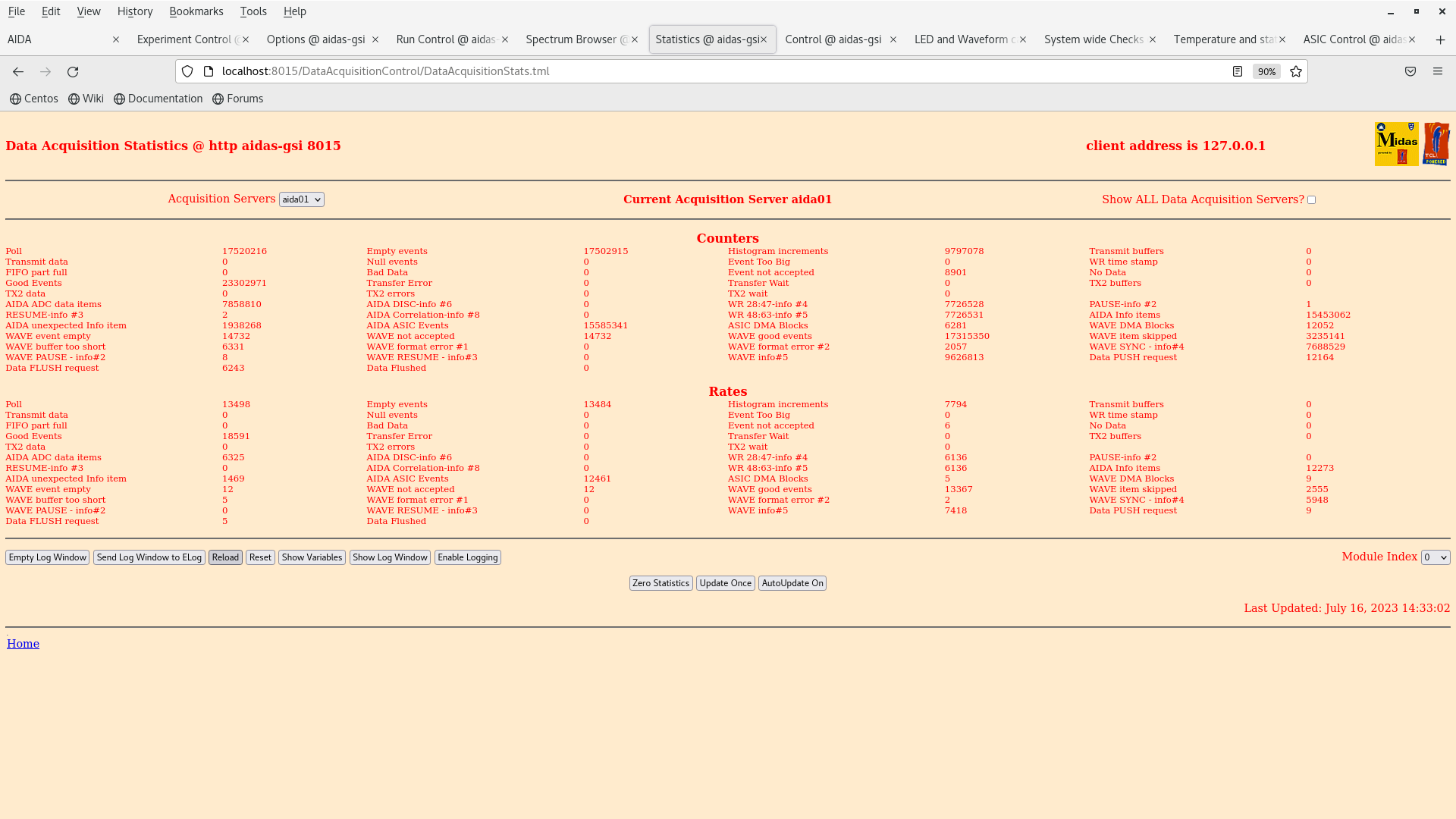Follow the Home link
Viewport: 1456px width, 819px height.
(23, 644)
